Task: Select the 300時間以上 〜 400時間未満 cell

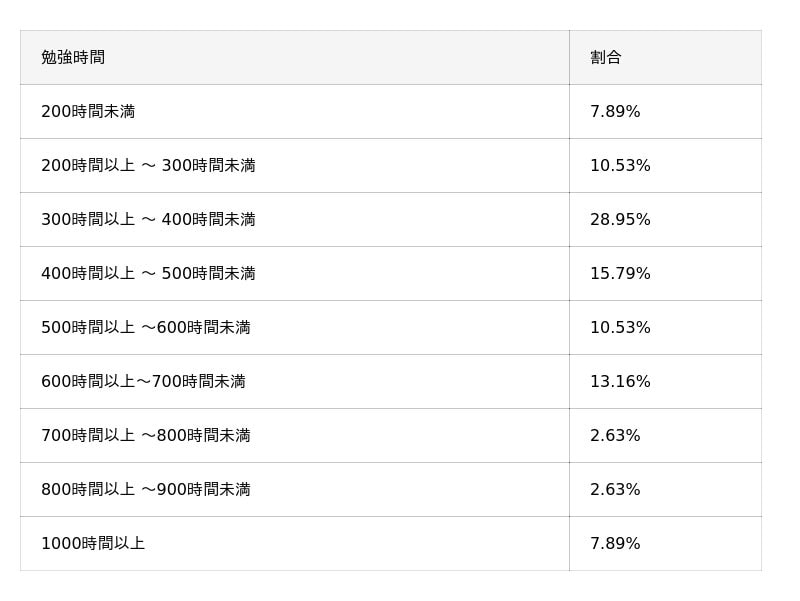Action: click(x=148, y=220)
